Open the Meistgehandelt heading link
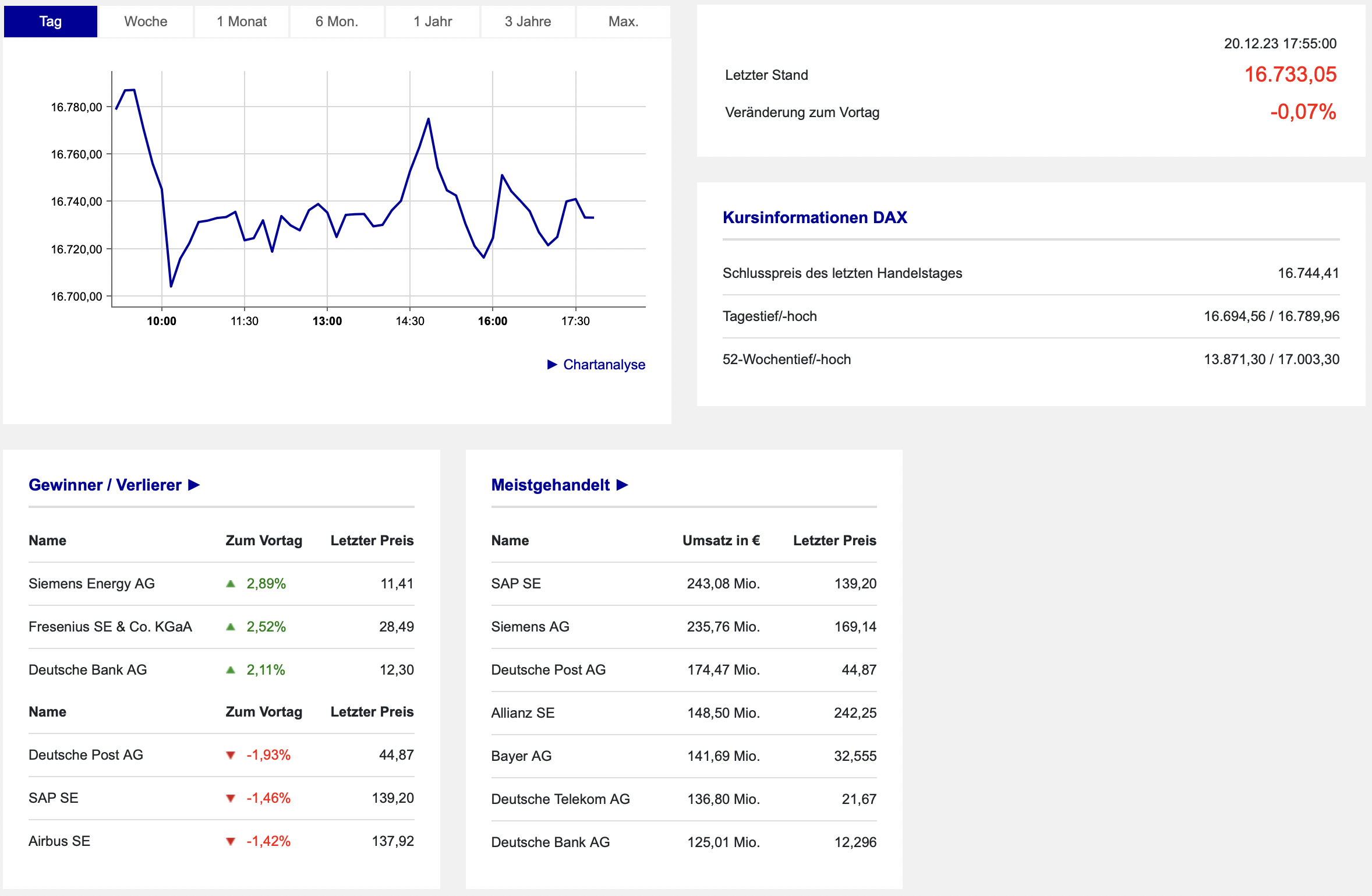This screenshot has height=896, width=1372. tap(550, 485)
